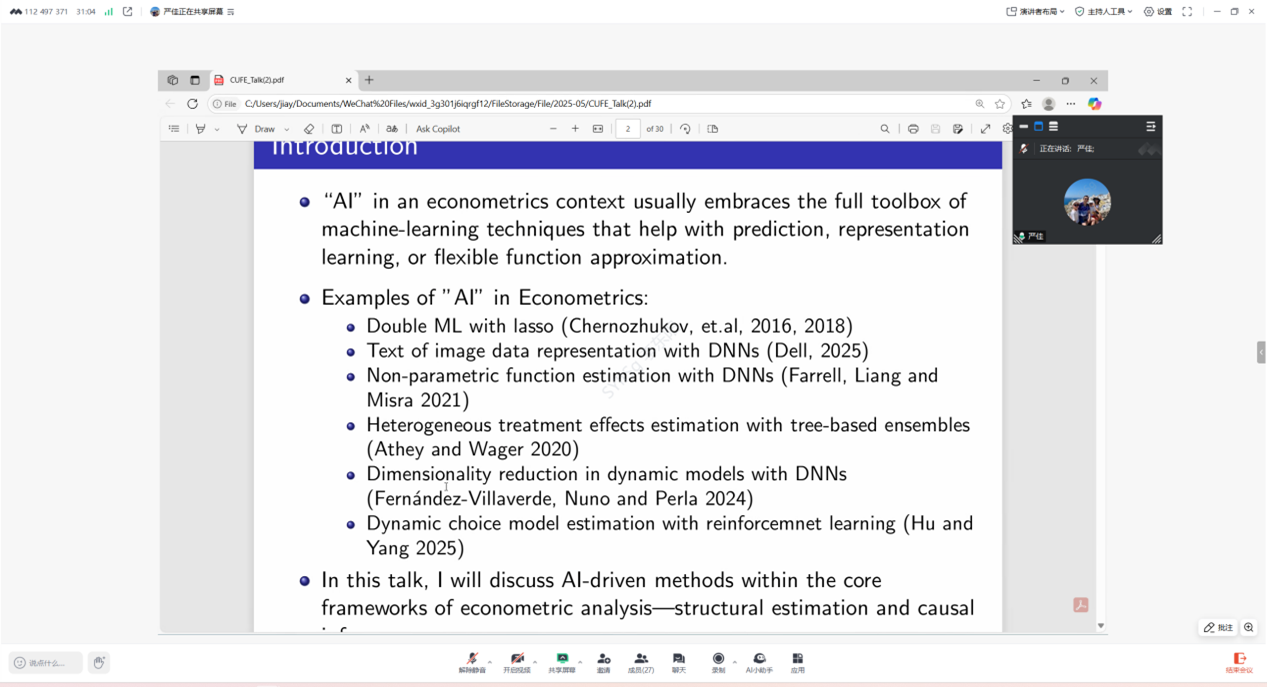Open the AI小助手 assistant
1267x687 pixels.
pos(759,662)
